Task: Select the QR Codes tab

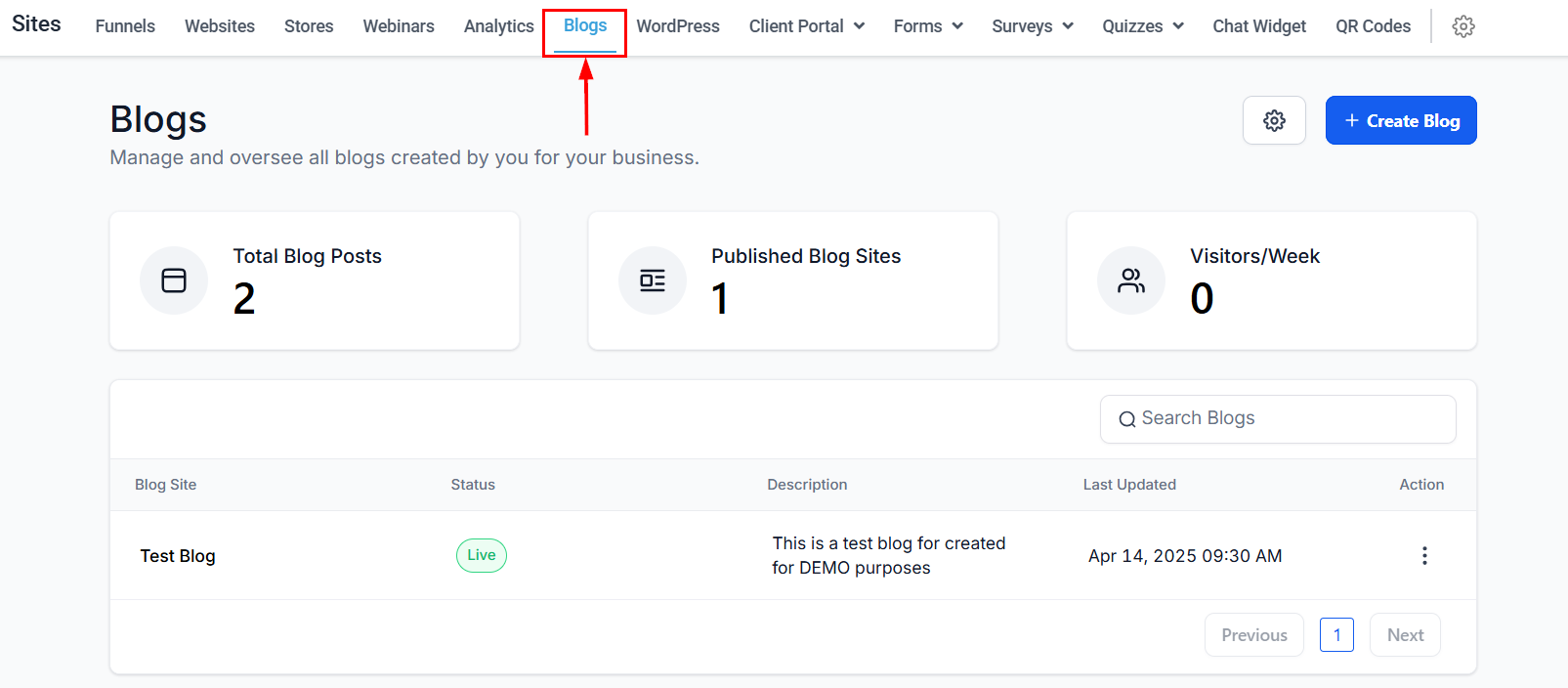Action: [x=1373, y=26]
